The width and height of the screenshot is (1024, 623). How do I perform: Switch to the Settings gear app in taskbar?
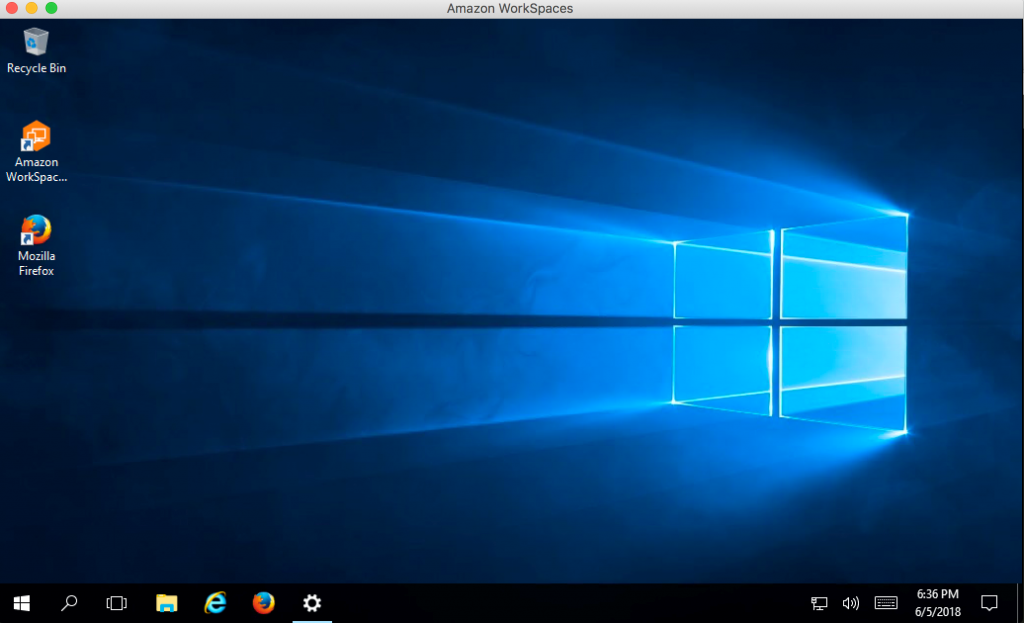[x=312, y=603]
